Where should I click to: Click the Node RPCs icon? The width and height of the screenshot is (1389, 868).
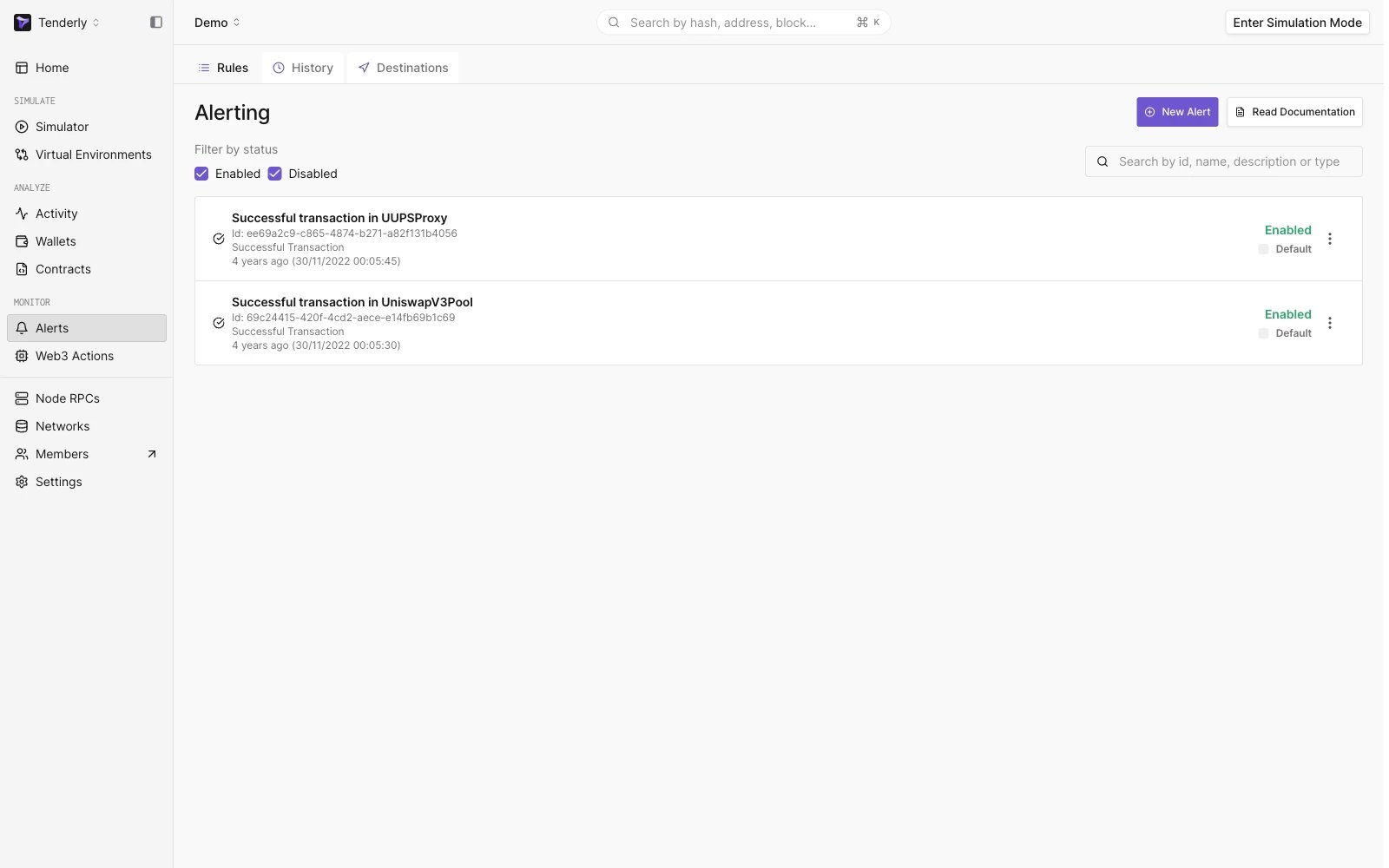coord(22,398)
